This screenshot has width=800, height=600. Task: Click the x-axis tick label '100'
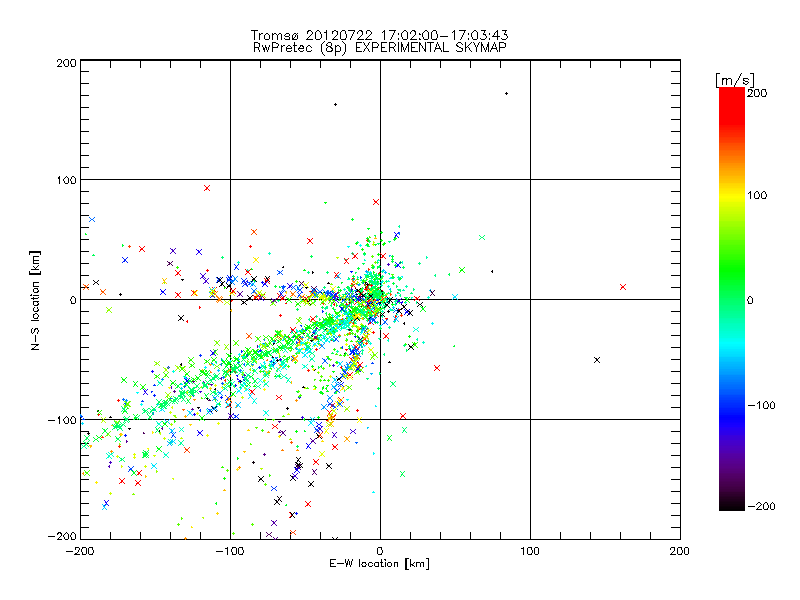pyautogui.click(x=530, y=552)
